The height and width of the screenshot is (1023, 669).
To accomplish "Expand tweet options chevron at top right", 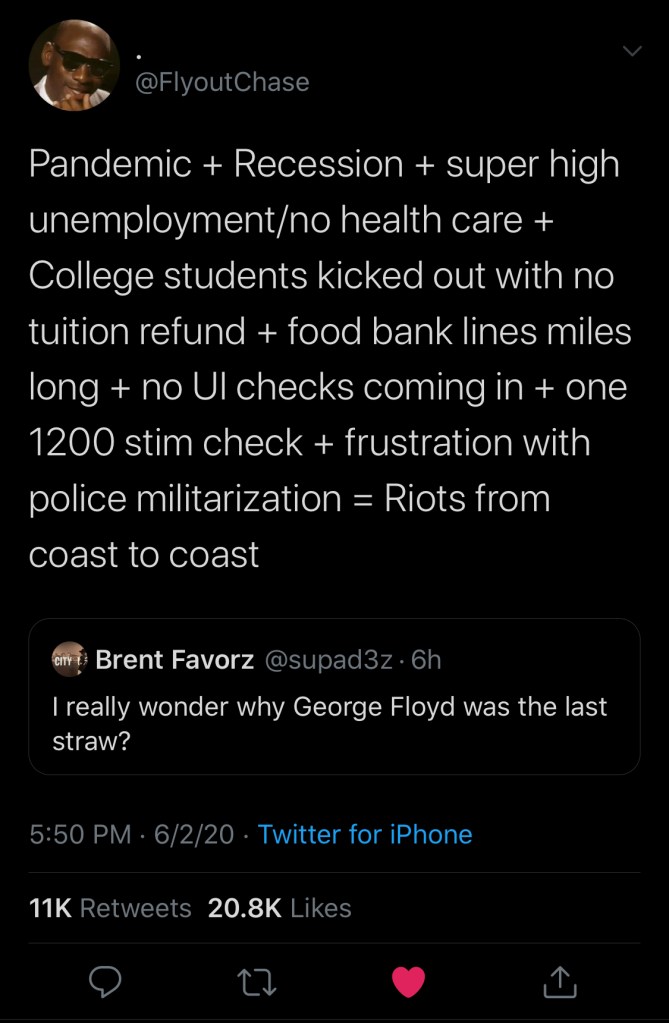I will (632, 51).
